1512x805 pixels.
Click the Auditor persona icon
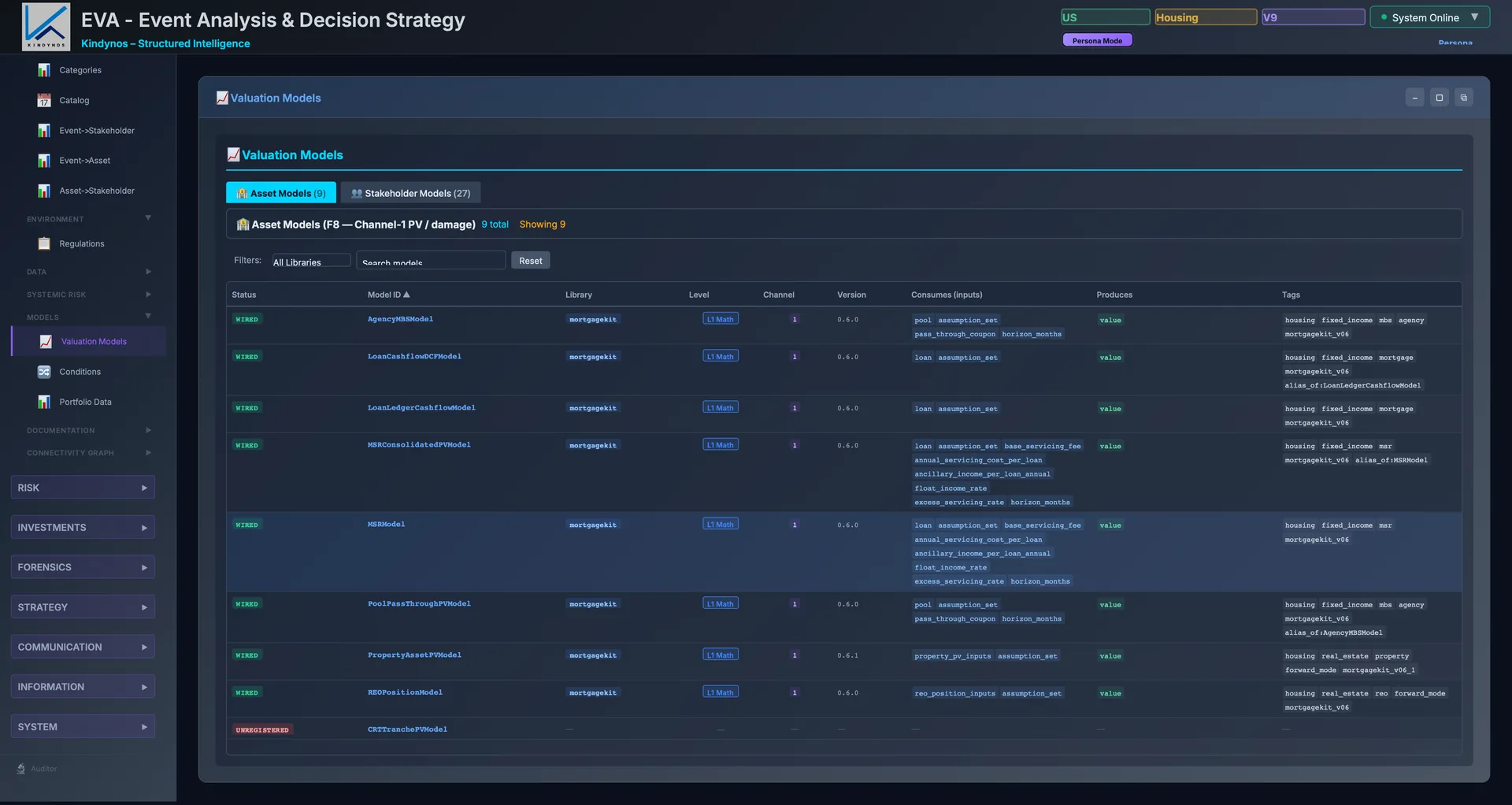[21, 769]
